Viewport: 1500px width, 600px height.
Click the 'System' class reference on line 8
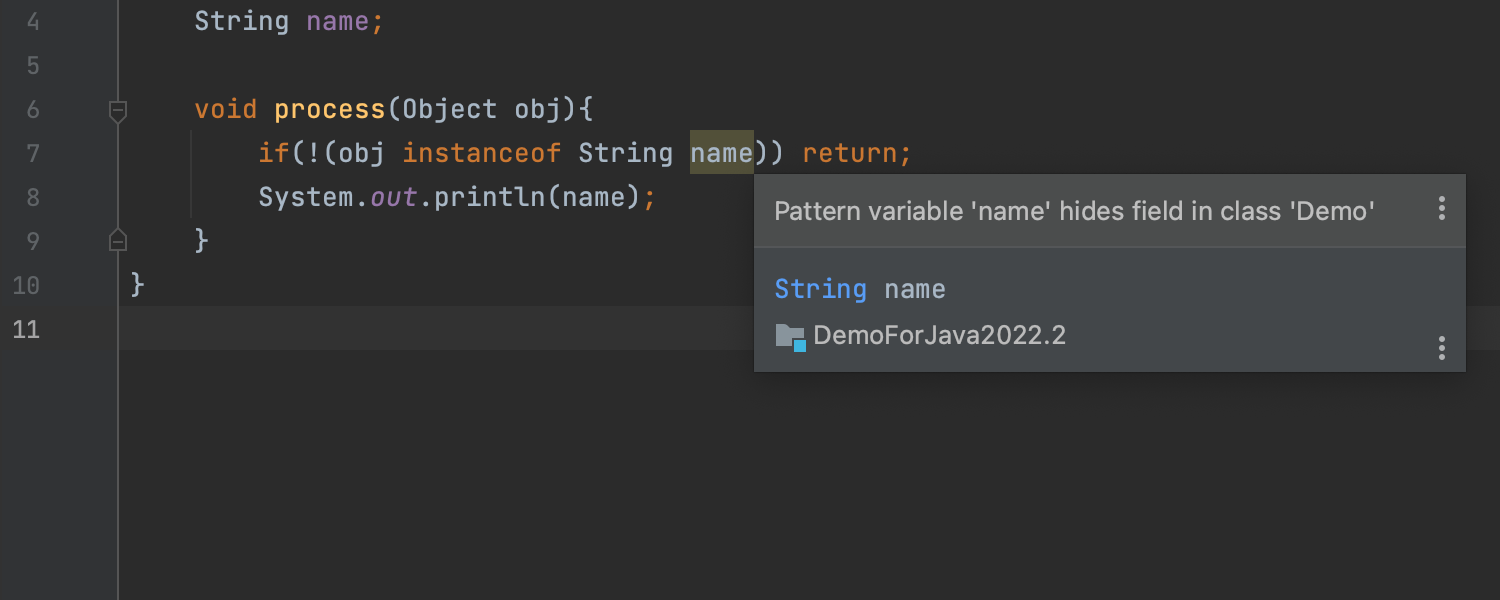pos(306,197)
